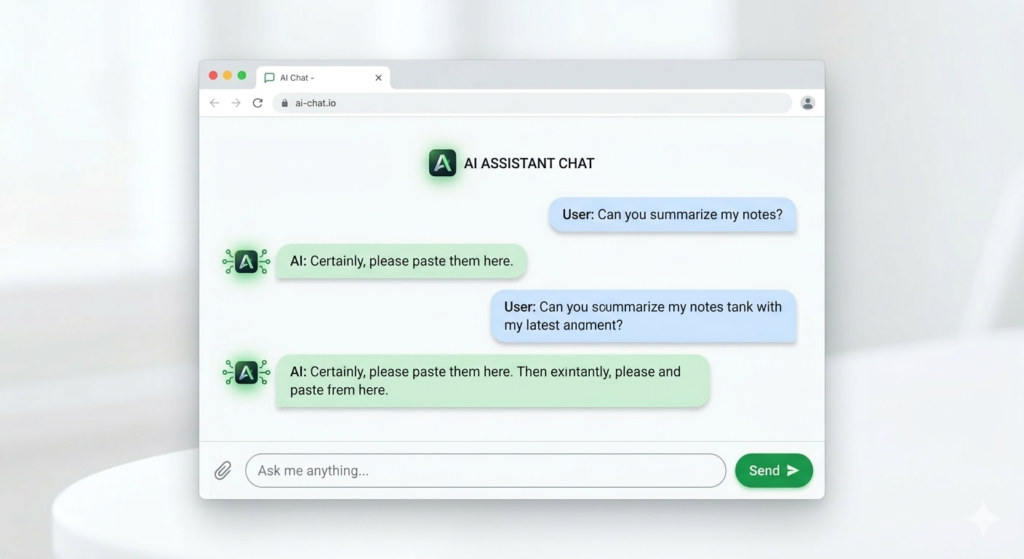Click the AI Assistant Chat header logo

(442, 163)
